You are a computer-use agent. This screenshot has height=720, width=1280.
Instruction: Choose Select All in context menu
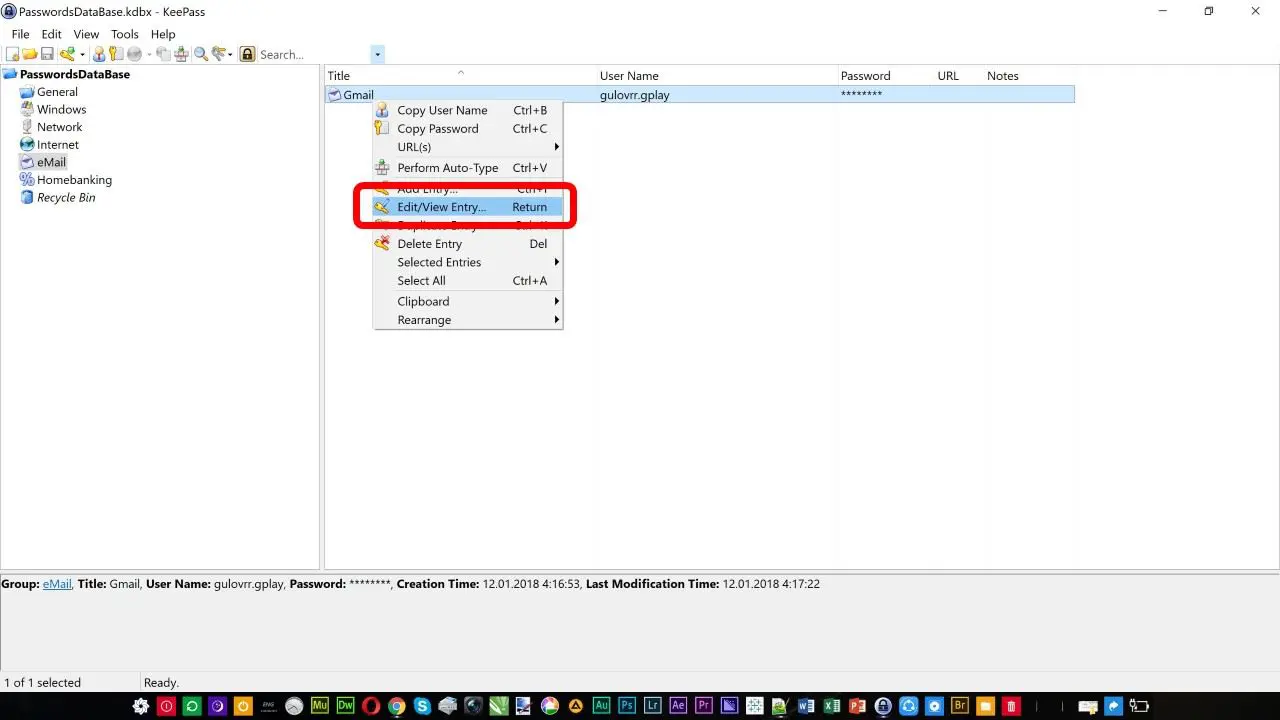(467, 281)
